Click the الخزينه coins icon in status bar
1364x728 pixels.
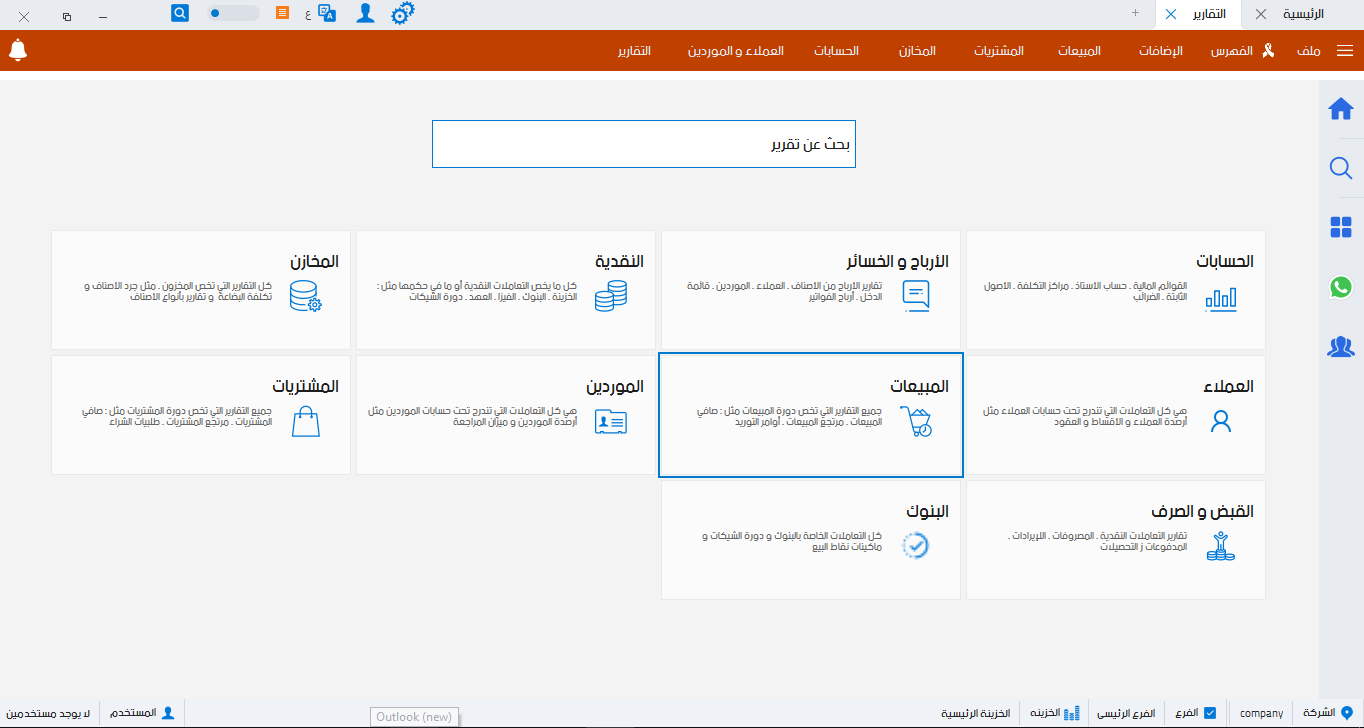[x=1072, y=714]
